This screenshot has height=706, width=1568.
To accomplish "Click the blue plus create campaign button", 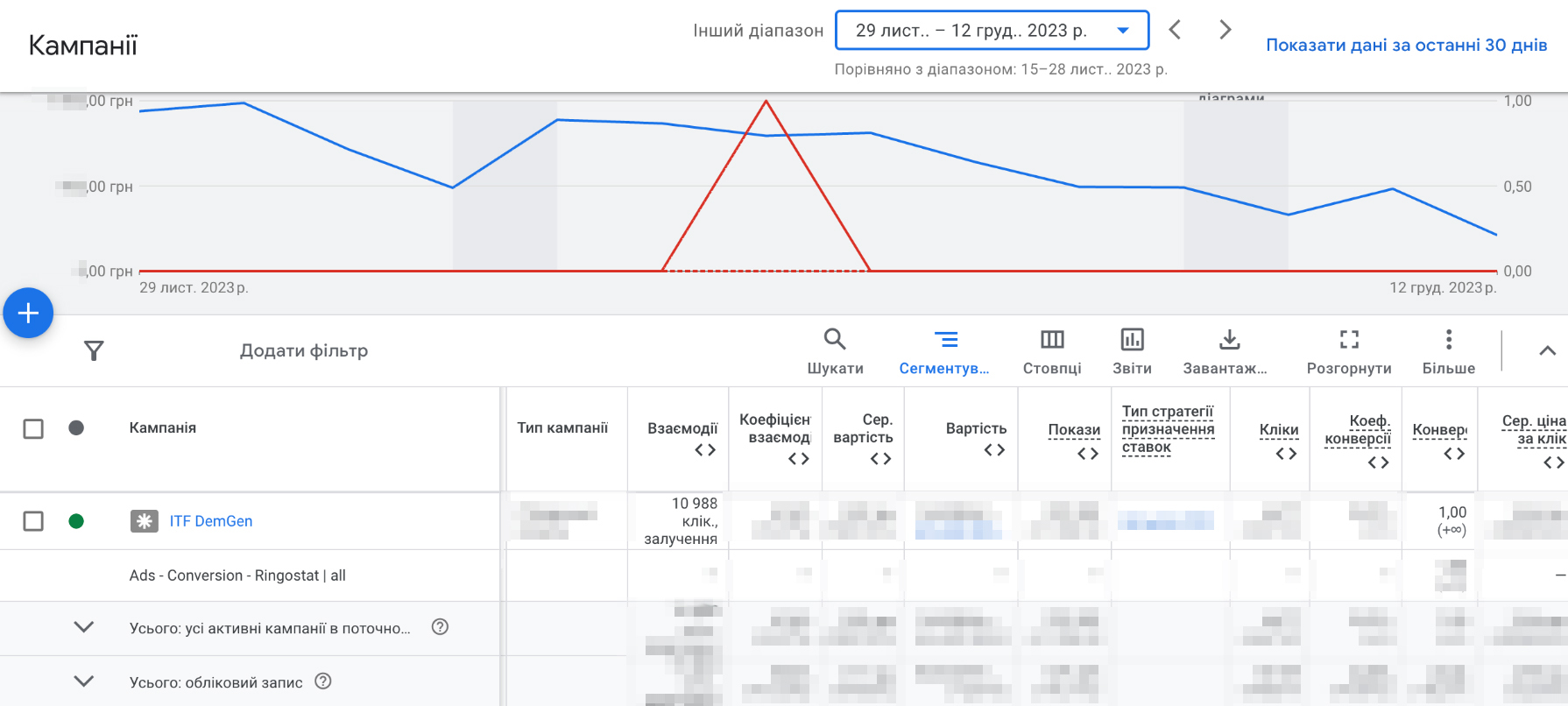I will 28,313.
